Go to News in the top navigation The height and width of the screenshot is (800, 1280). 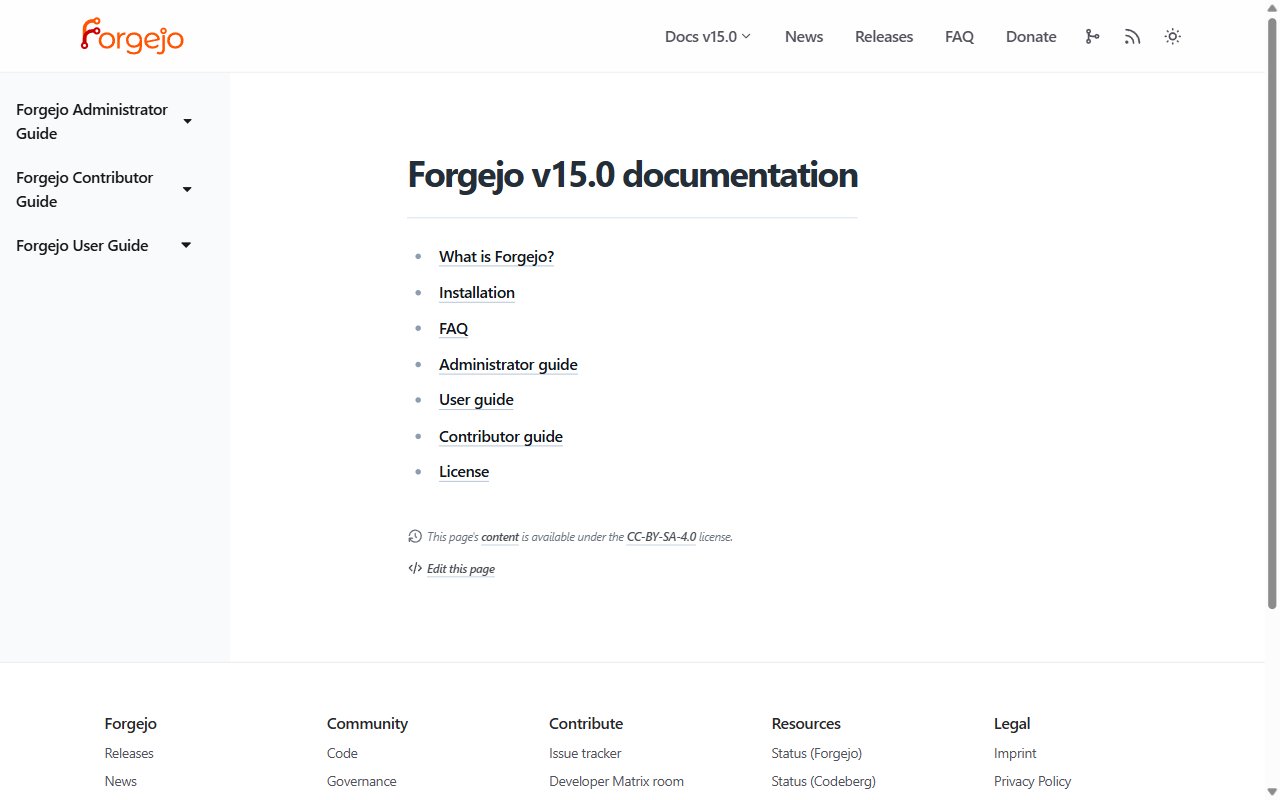click(804, 37)
